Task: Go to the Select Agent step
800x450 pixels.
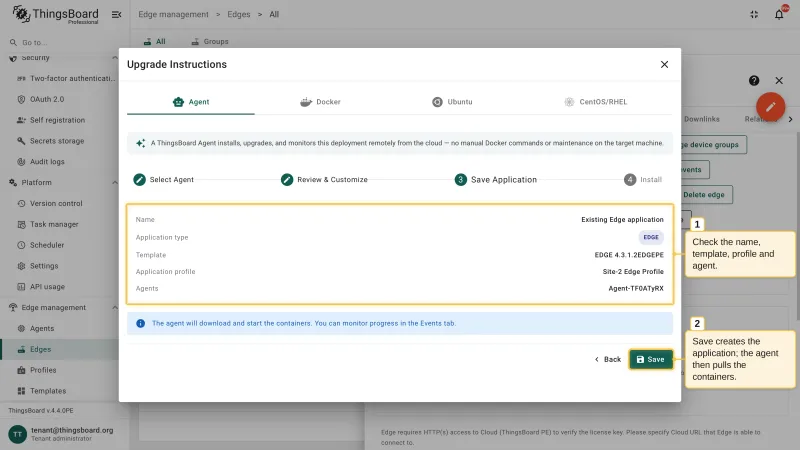Action: 163,180
